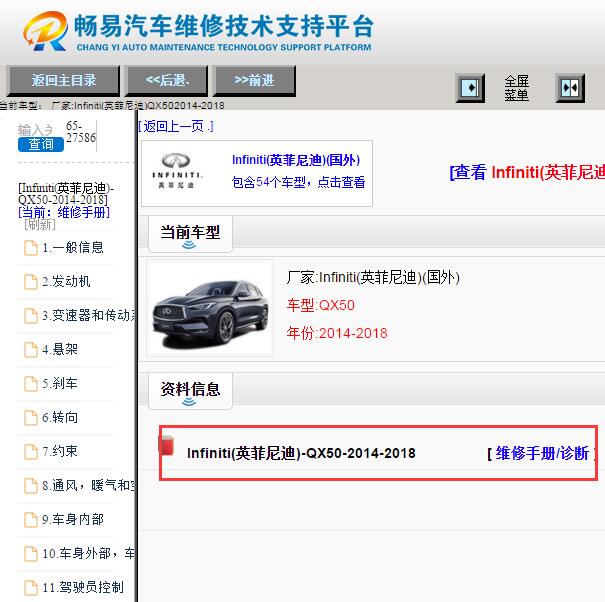Screen dimensions: 605x602
Task: Select the 资料信息 tab
Action: coord(190,391)
